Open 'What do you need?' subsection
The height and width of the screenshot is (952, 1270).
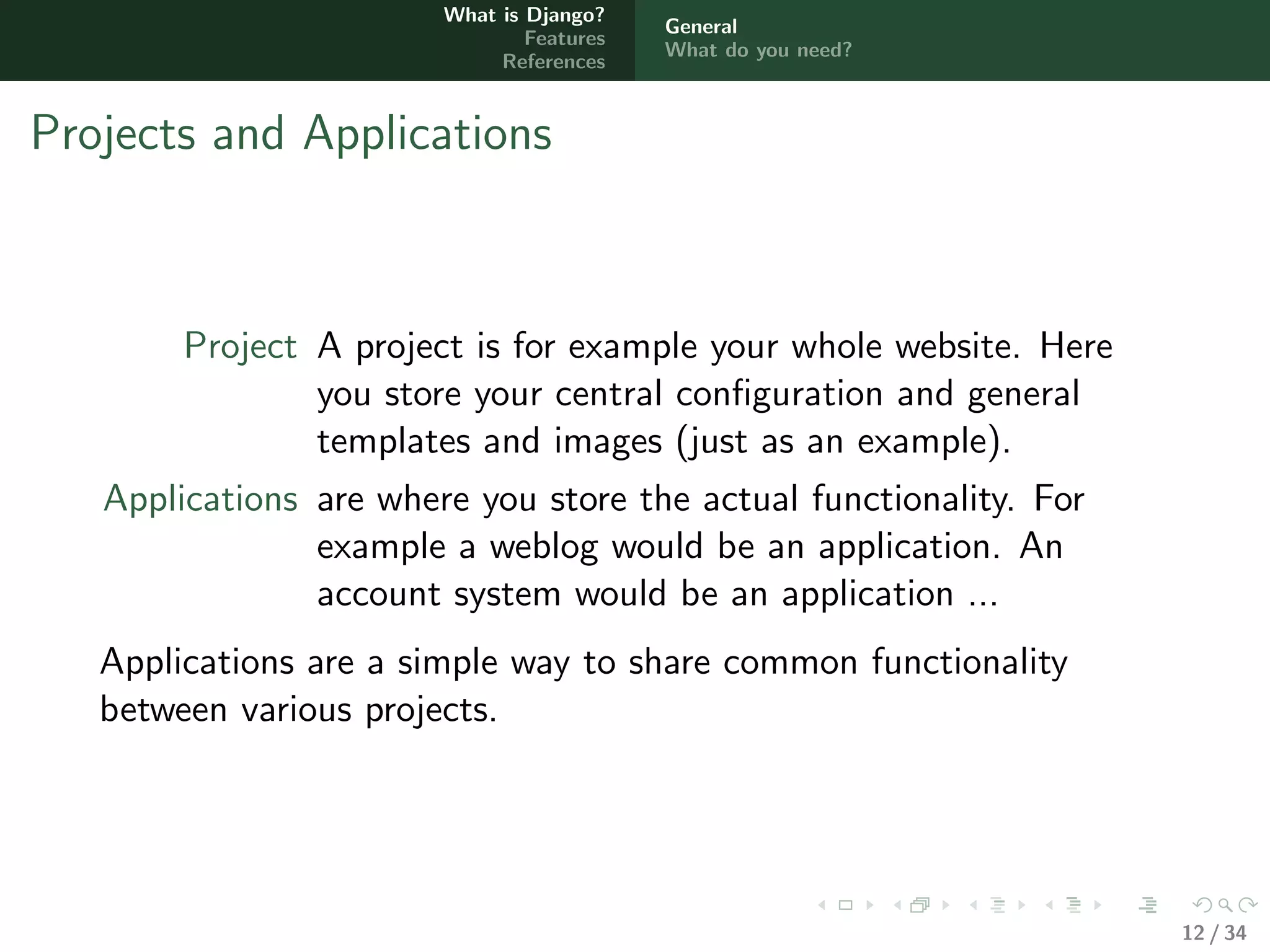click(x=758, y=50)
